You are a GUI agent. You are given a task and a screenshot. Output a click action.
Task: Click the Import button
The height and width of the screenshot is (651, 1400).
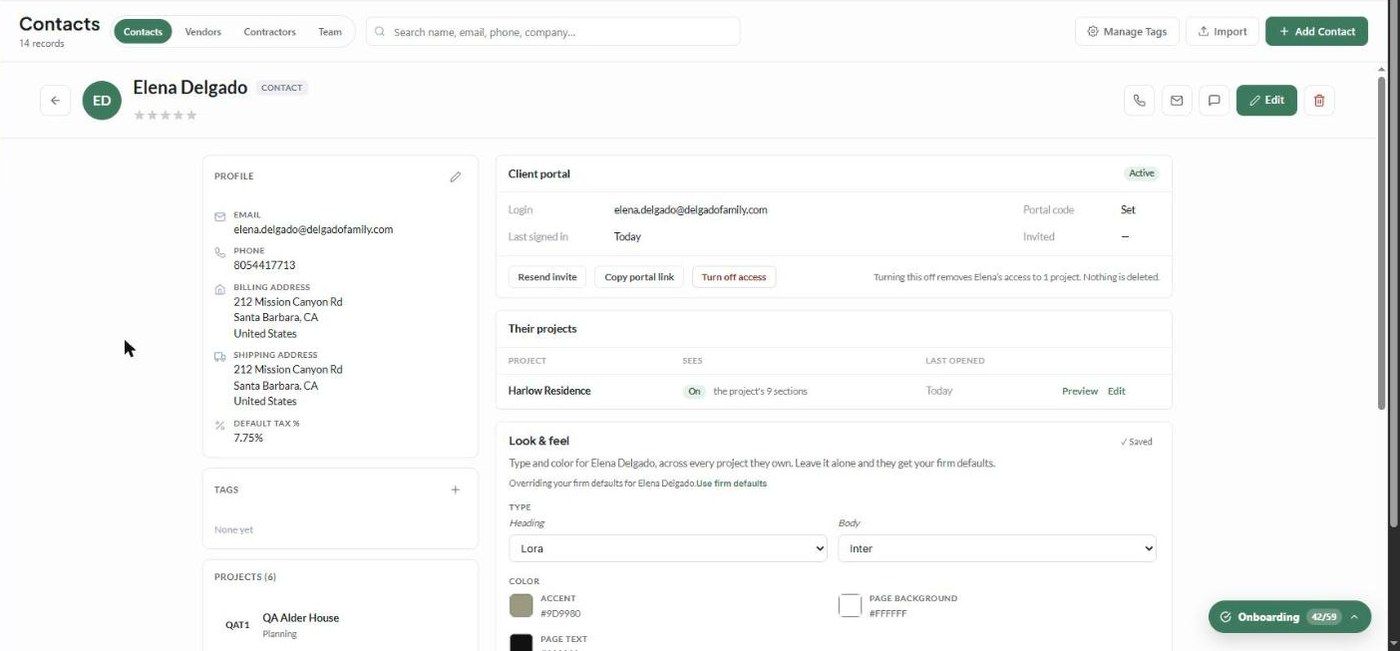(x=1222, y=31)
